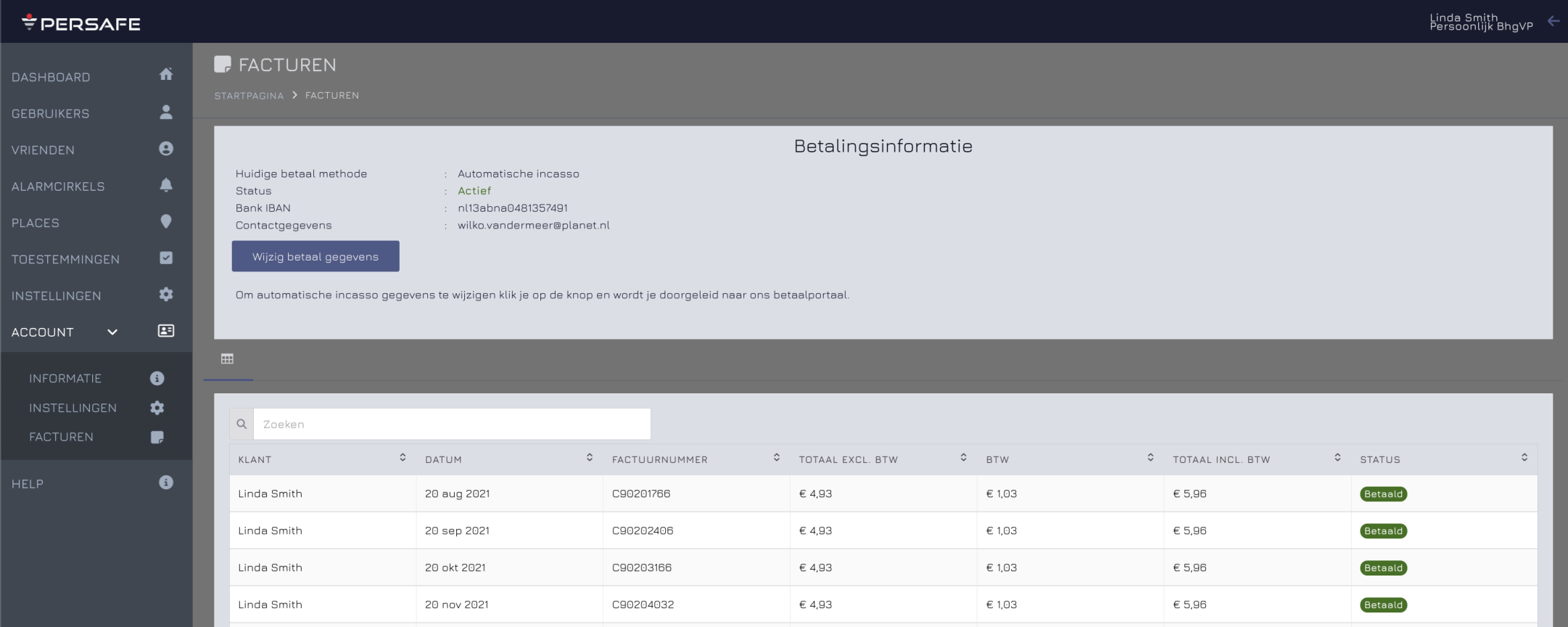Click € 4,93 in C90203166 row
Image resolution: width=1568 pixels, height=627 pixels.
815,567
